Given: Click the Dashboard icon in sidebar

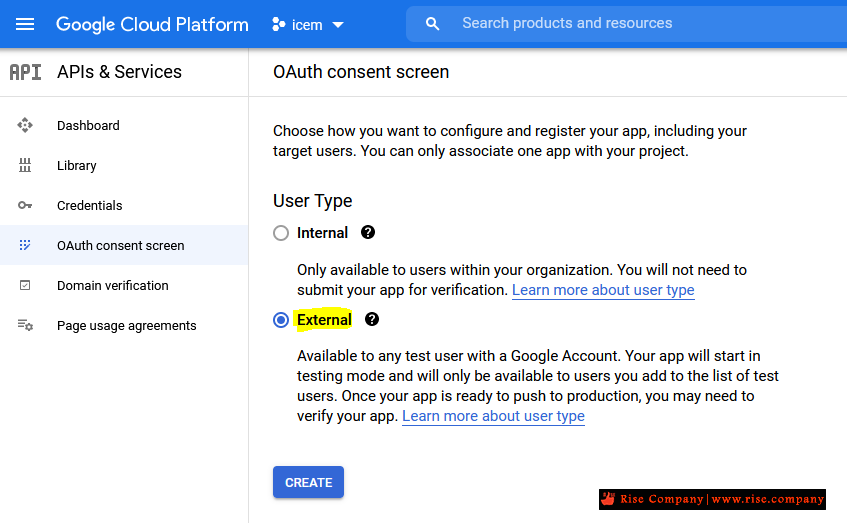Looking at the screenshot, I should [x=25, y=125].
